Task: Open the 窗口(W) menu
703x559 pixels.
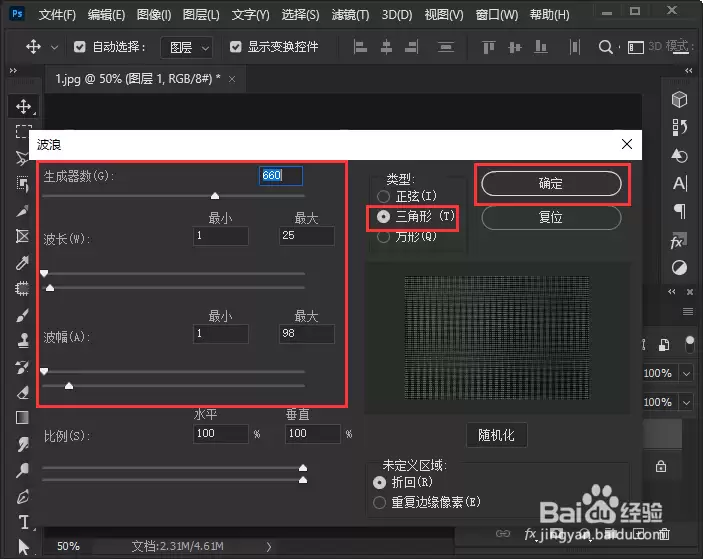Action: [496, 15]
